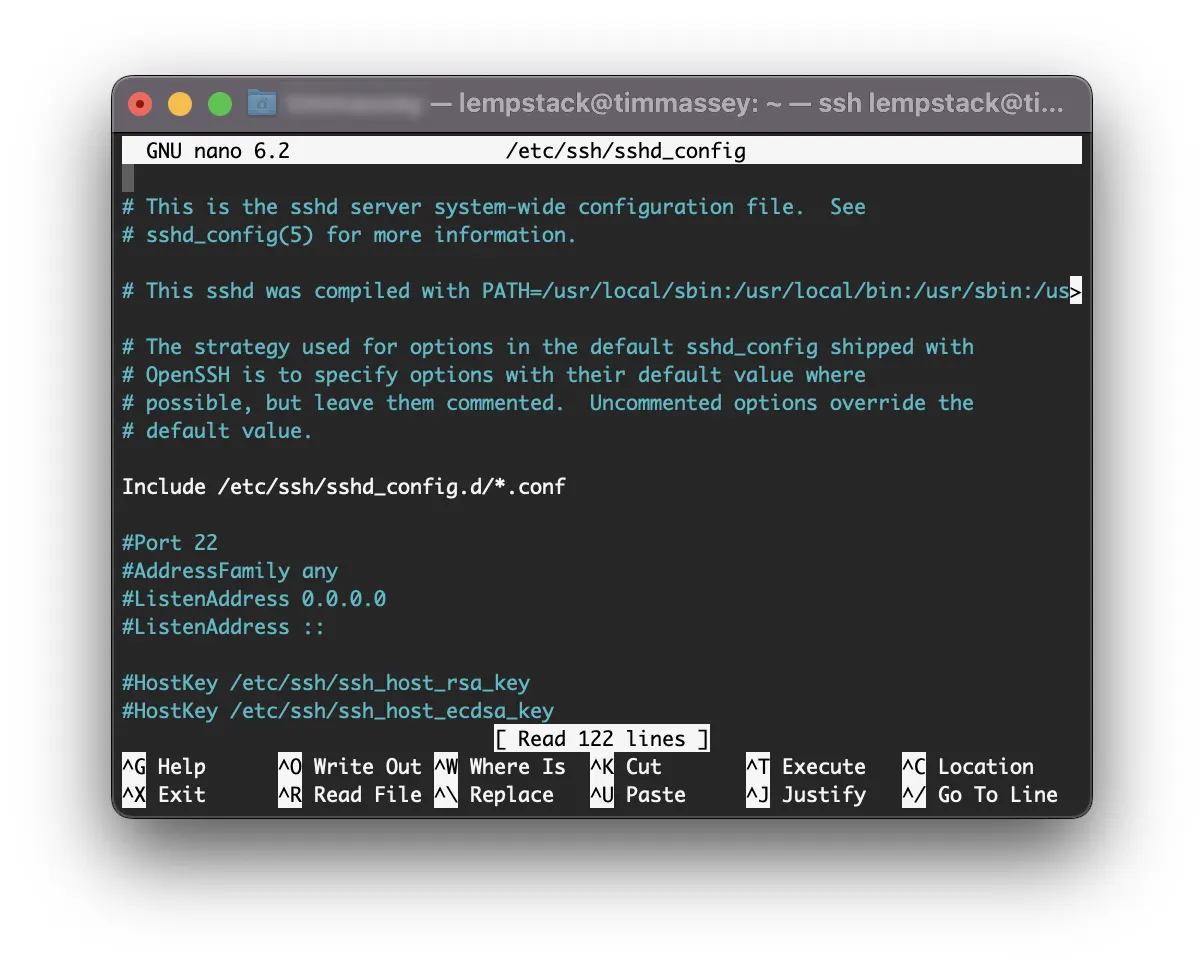This screenshot has width=1204, height=966.
Task: Click the # default value. comment line
Action: (218, 431)
